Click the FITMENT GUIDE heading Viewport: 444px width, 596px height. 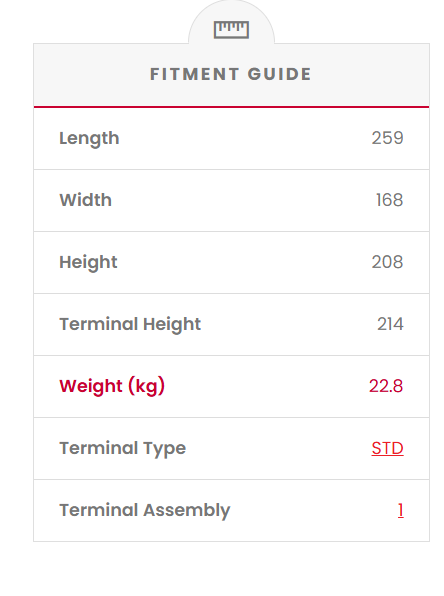point(231,74)
